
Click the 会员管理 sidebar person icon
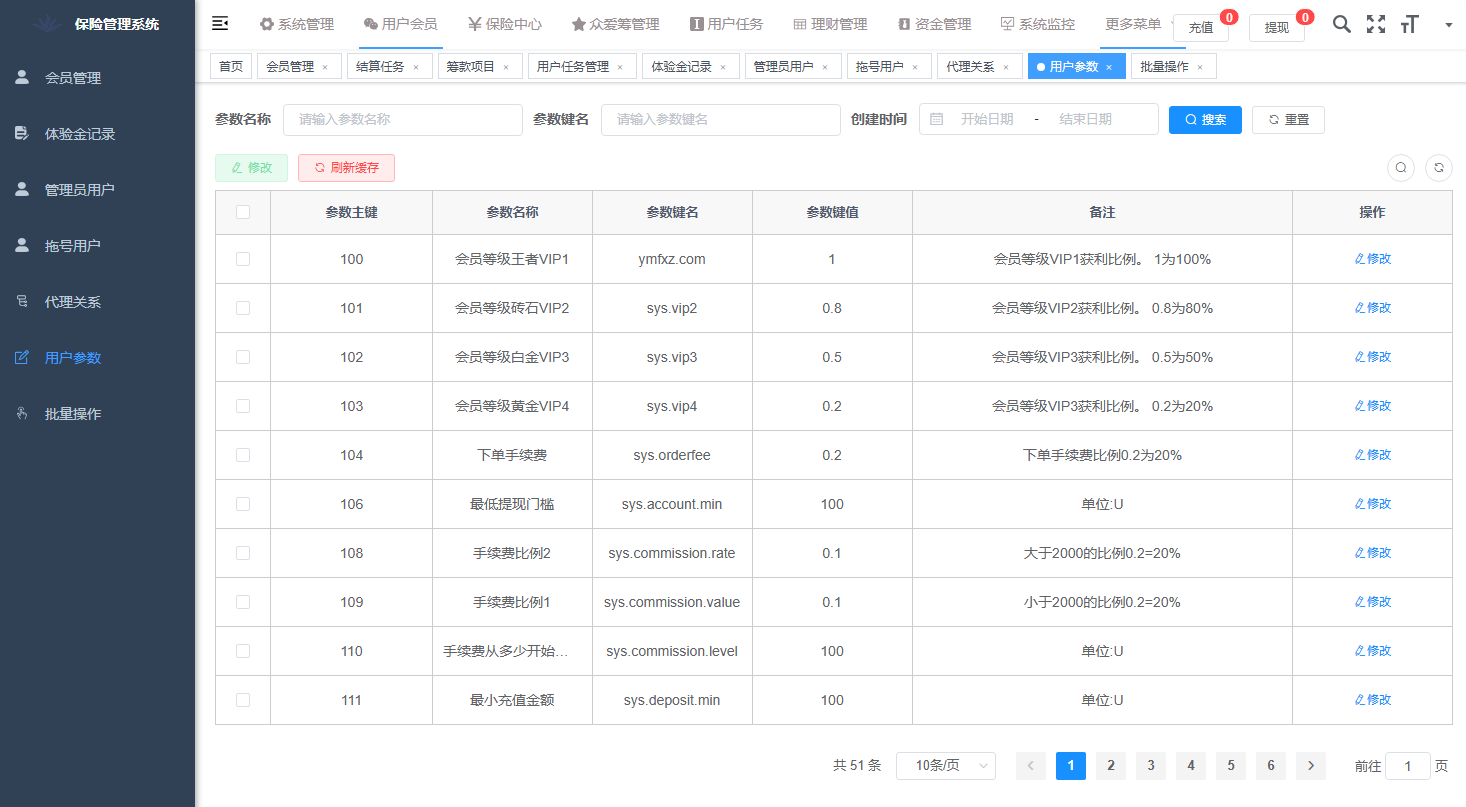[x=22, y=77]
